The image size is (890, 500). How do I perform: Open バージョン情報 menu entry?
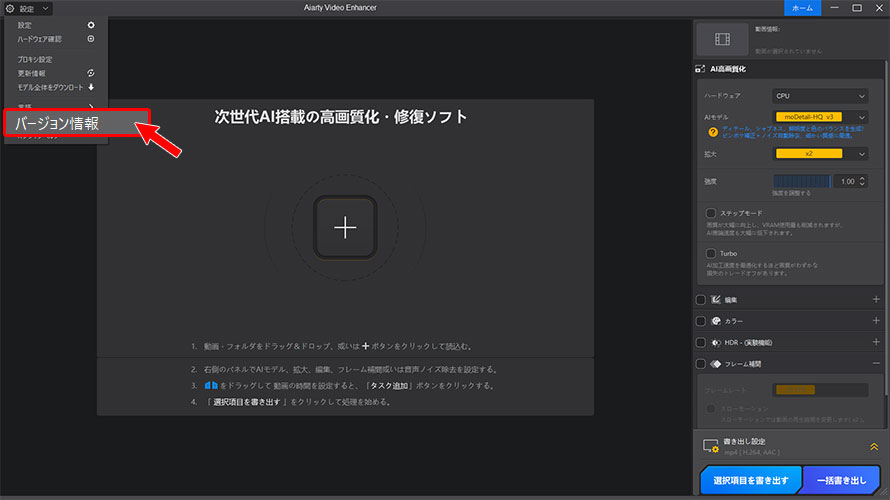(x=77, y=123)
